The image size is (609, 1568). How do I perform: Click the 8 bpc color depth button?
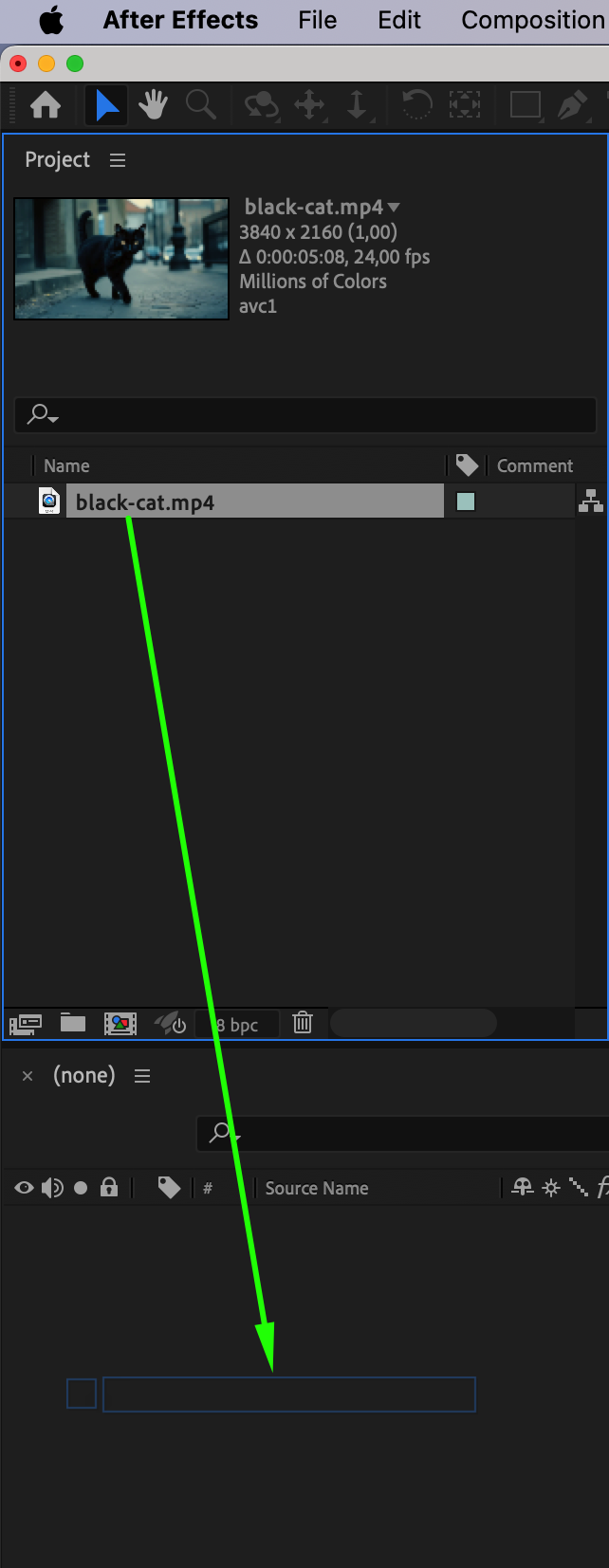click(237, 1025)
